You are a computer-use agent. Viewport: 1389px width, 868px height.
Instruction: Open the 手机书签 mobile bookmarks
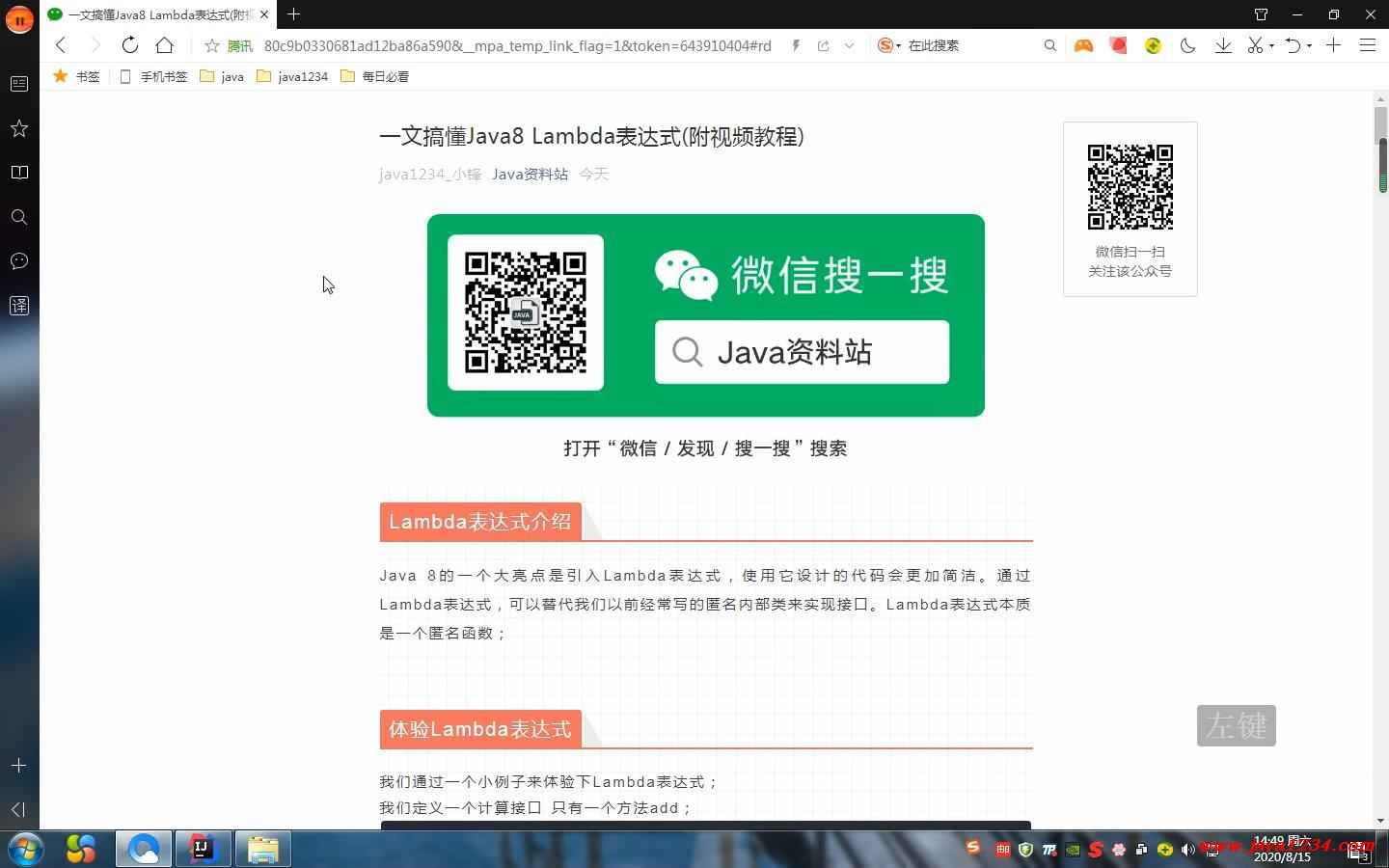pyautogui.click(x=153, y=76)
